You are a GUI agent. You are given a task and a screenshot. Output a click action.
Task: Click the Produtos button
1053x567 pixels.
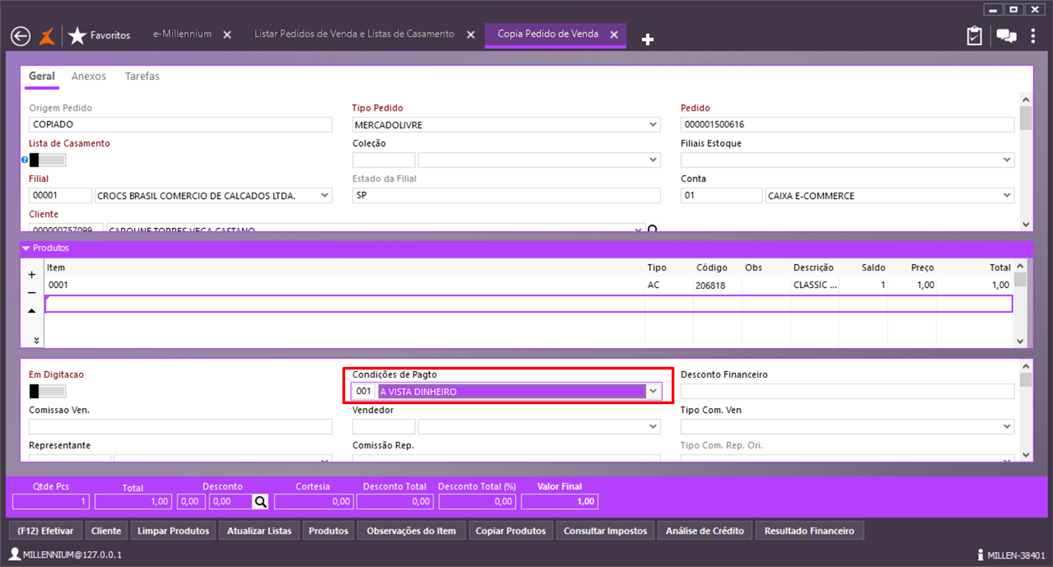[x=328, y=531]
